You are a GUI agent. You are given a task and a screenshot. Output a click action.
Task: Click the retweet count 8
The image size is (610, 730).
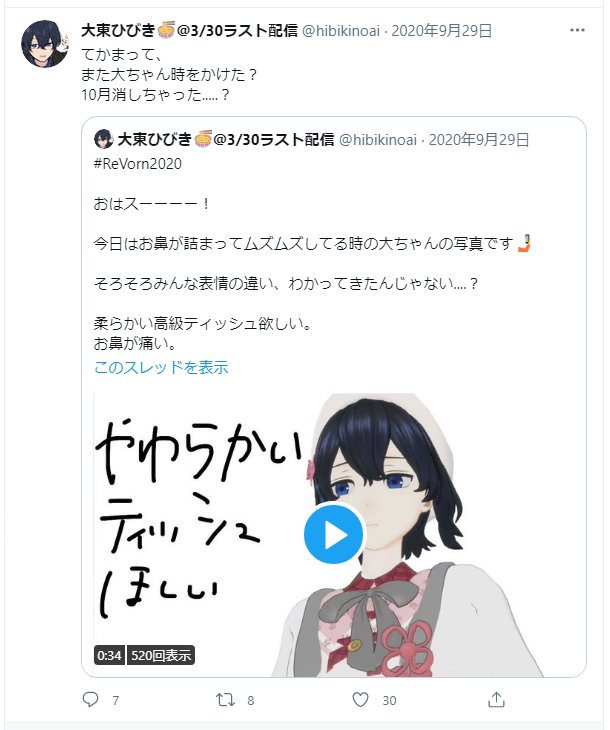tap(251, 700)
